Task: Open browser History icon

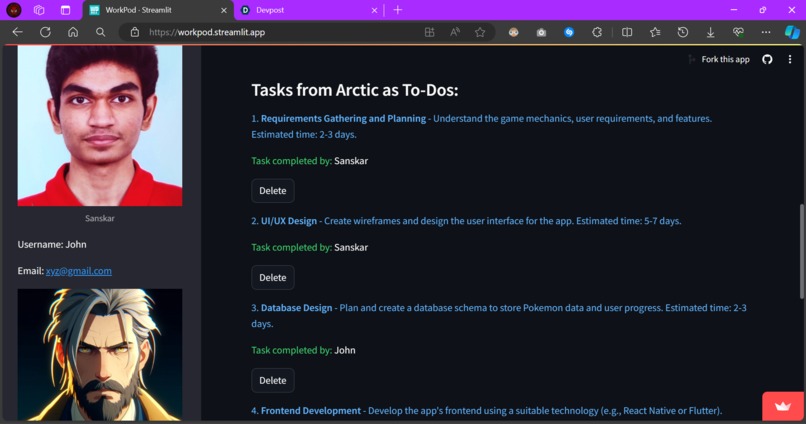Action: coord(683,32)
